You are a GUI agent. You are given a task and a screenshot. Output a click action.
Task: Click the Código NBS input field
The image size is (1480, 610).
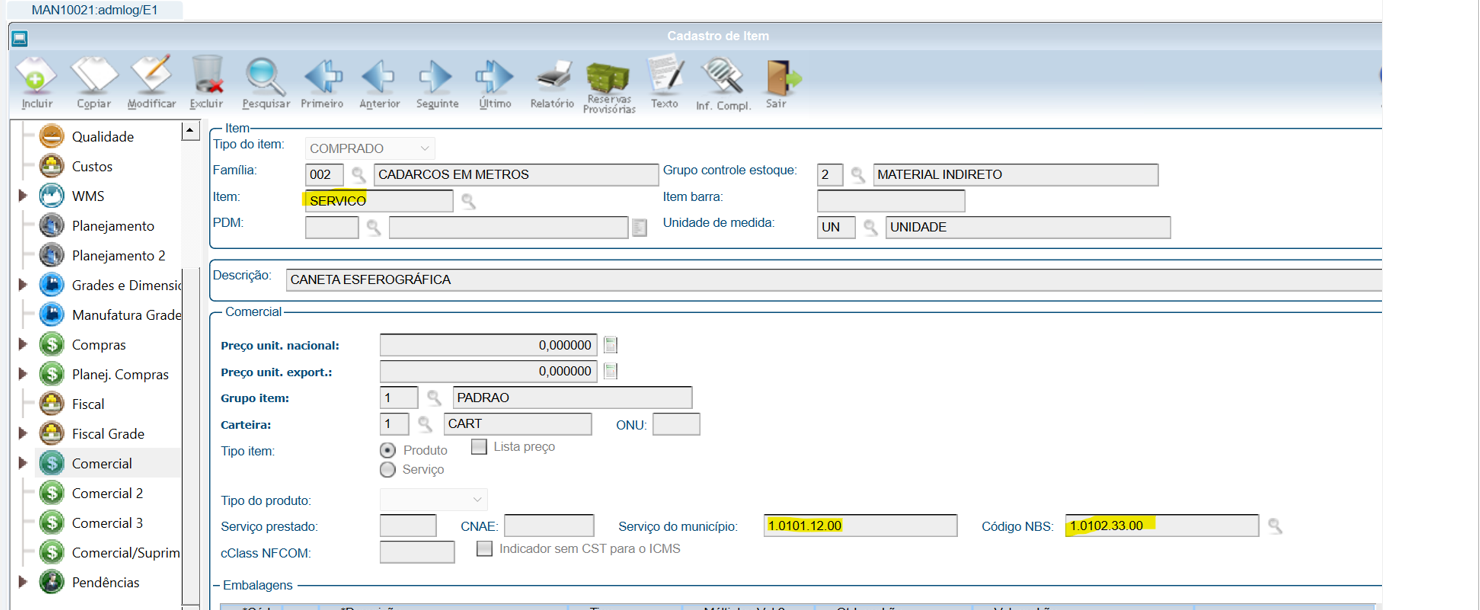[x=1162, y=525]
